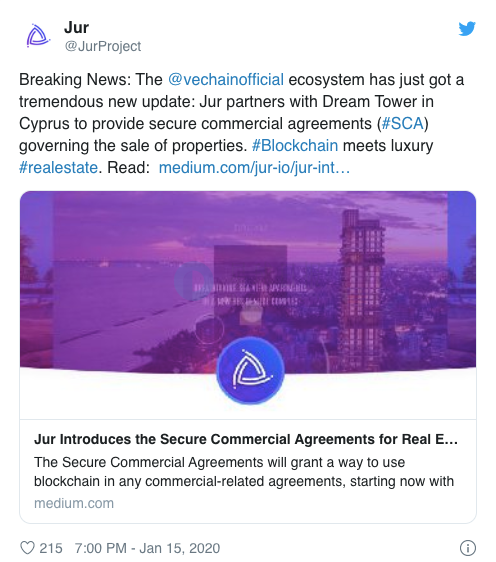Click the medium.com domain on the card
Viewport: 496px width, 562px height.
click(x=74, y=503)
